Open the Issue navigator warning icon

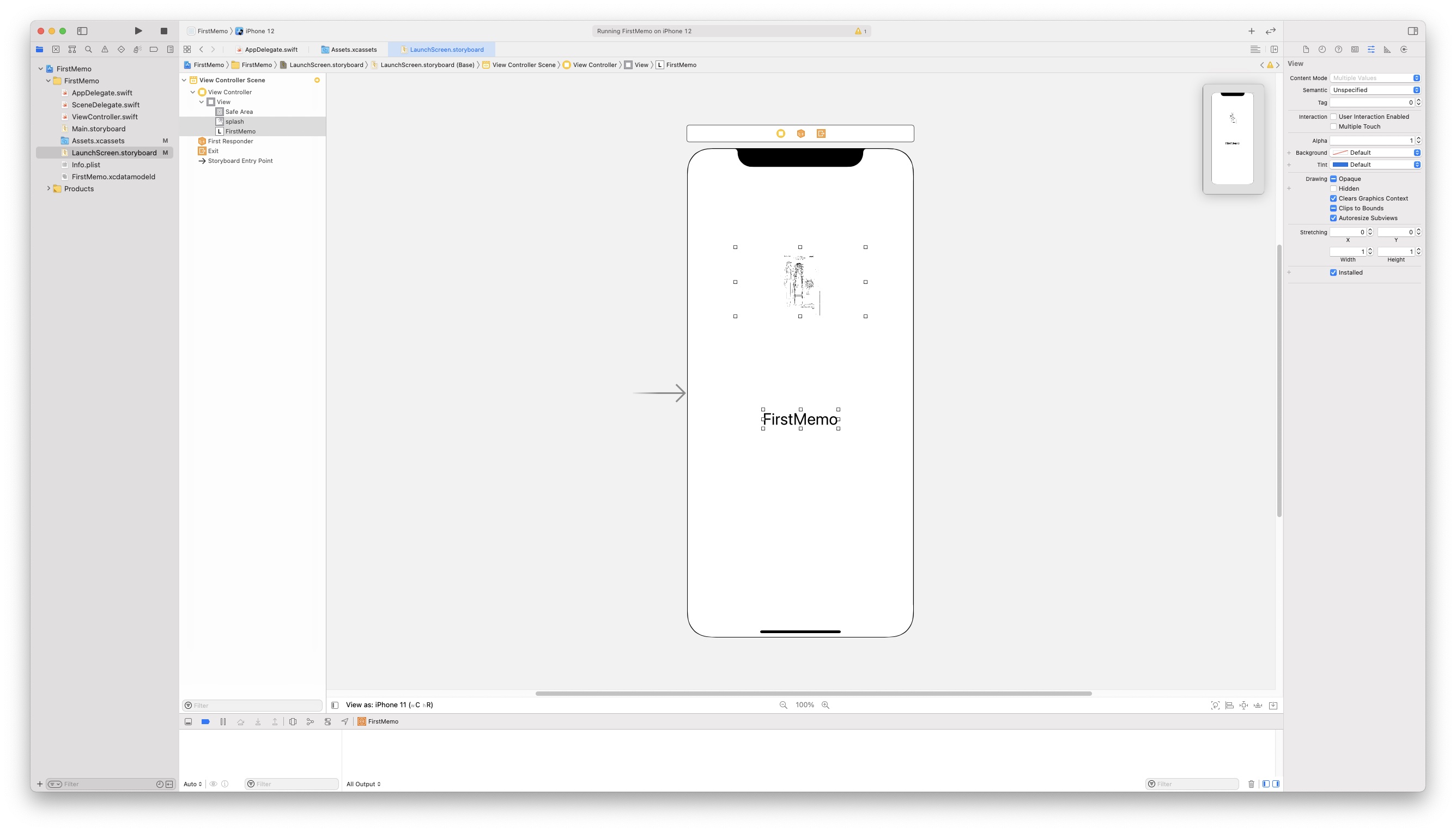click(x=105, y=50)
